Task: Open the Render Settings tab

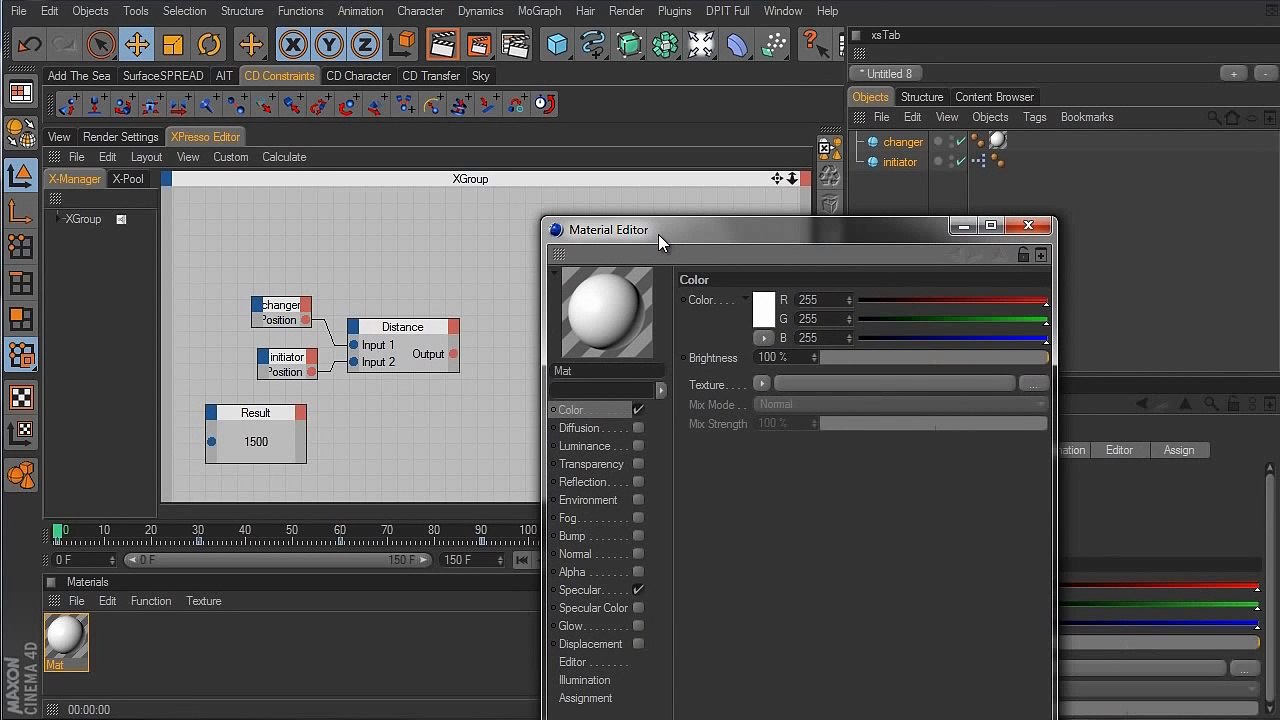Action: 120,137
